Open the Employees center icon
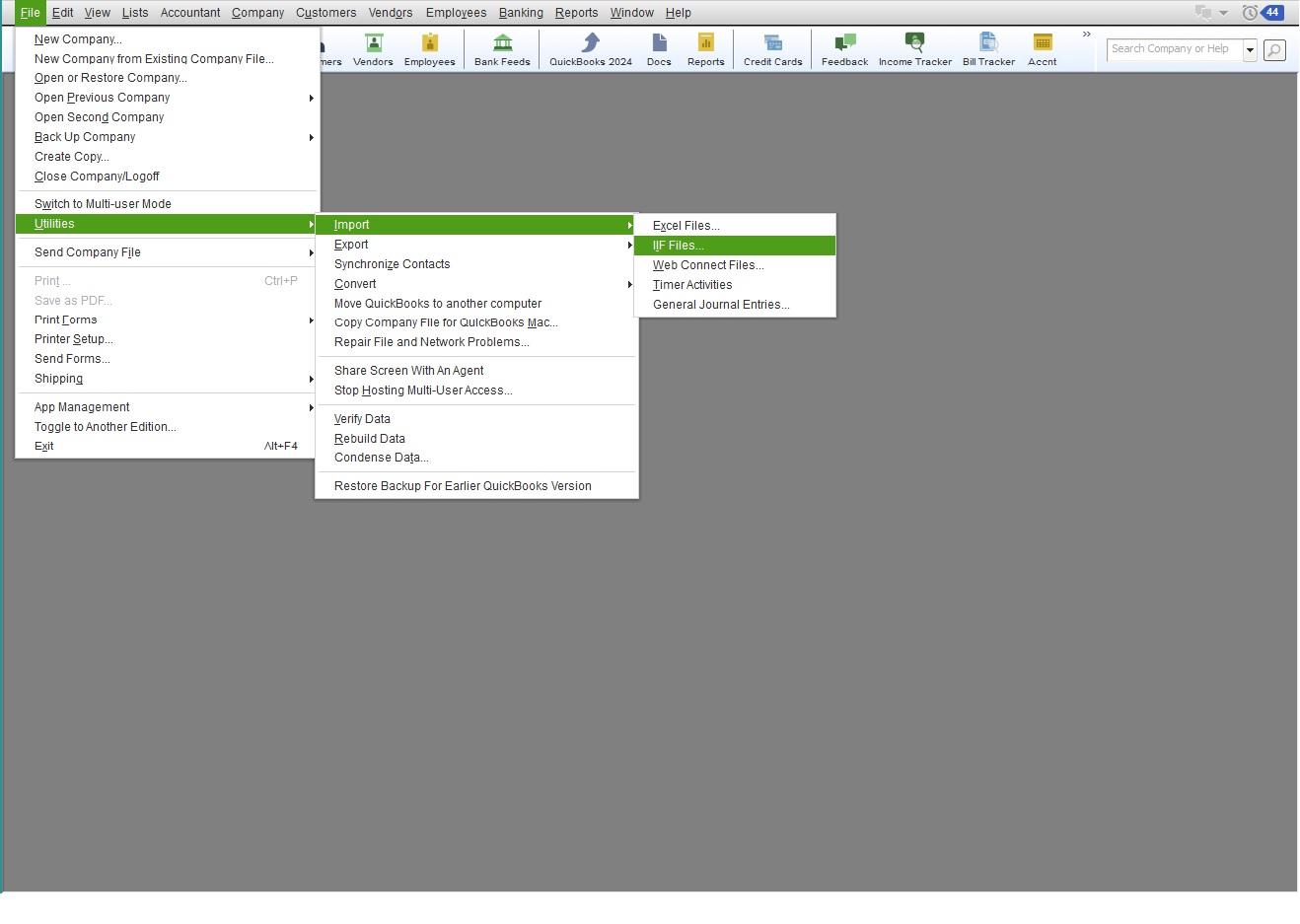This screenshot has height=924, width=1300. pos(429,49)
